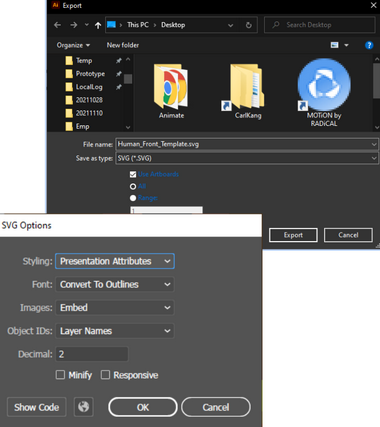Click the pin icon next to Prototype
Image resolution: width=380 pixels, height=427 pixels.
click(118, 74)
